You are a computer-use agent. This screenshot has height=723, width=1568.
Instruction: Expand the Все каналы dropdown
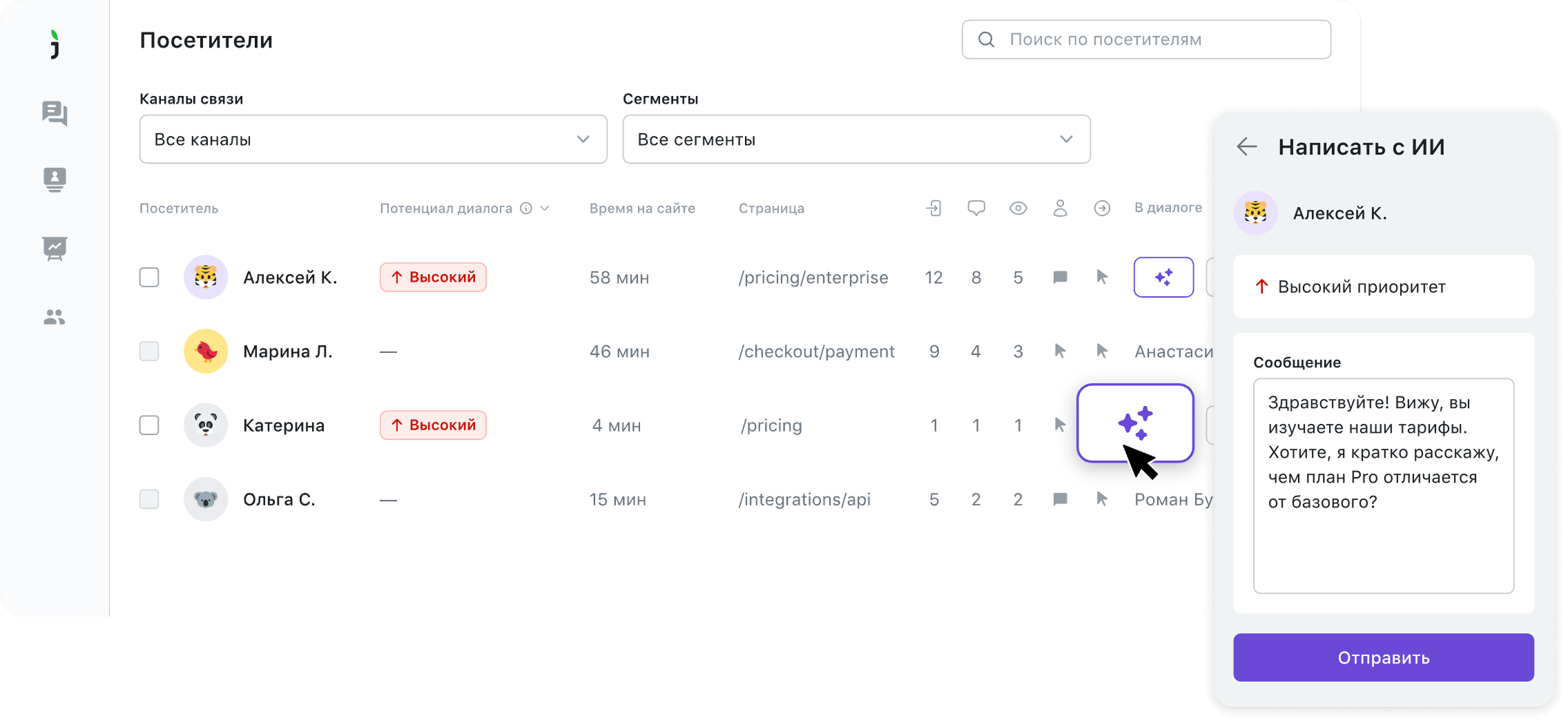(x=373, y=139)
